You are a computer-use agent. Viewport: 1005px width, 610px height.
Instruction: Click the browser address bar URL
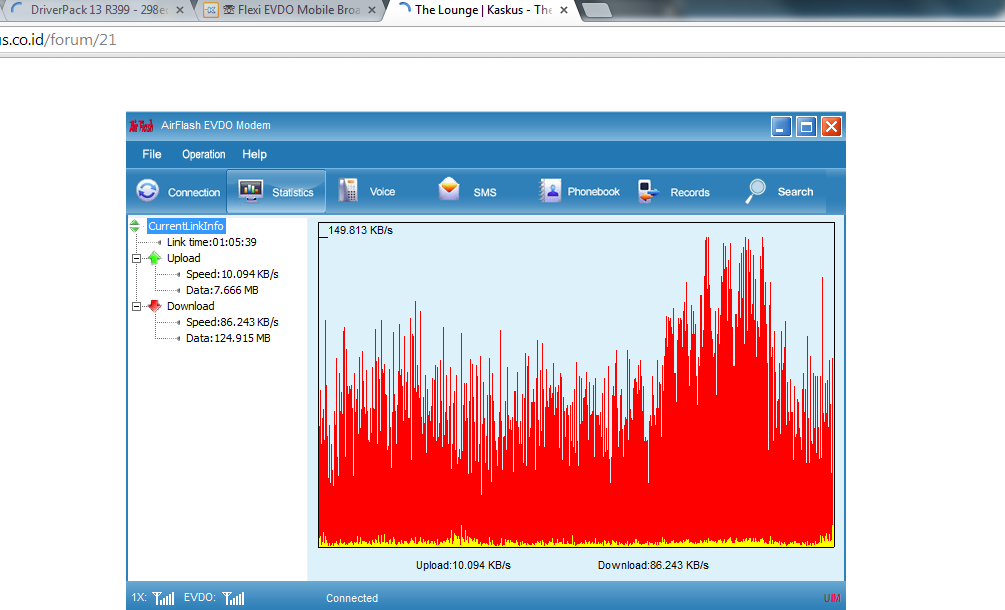point(58,40)
